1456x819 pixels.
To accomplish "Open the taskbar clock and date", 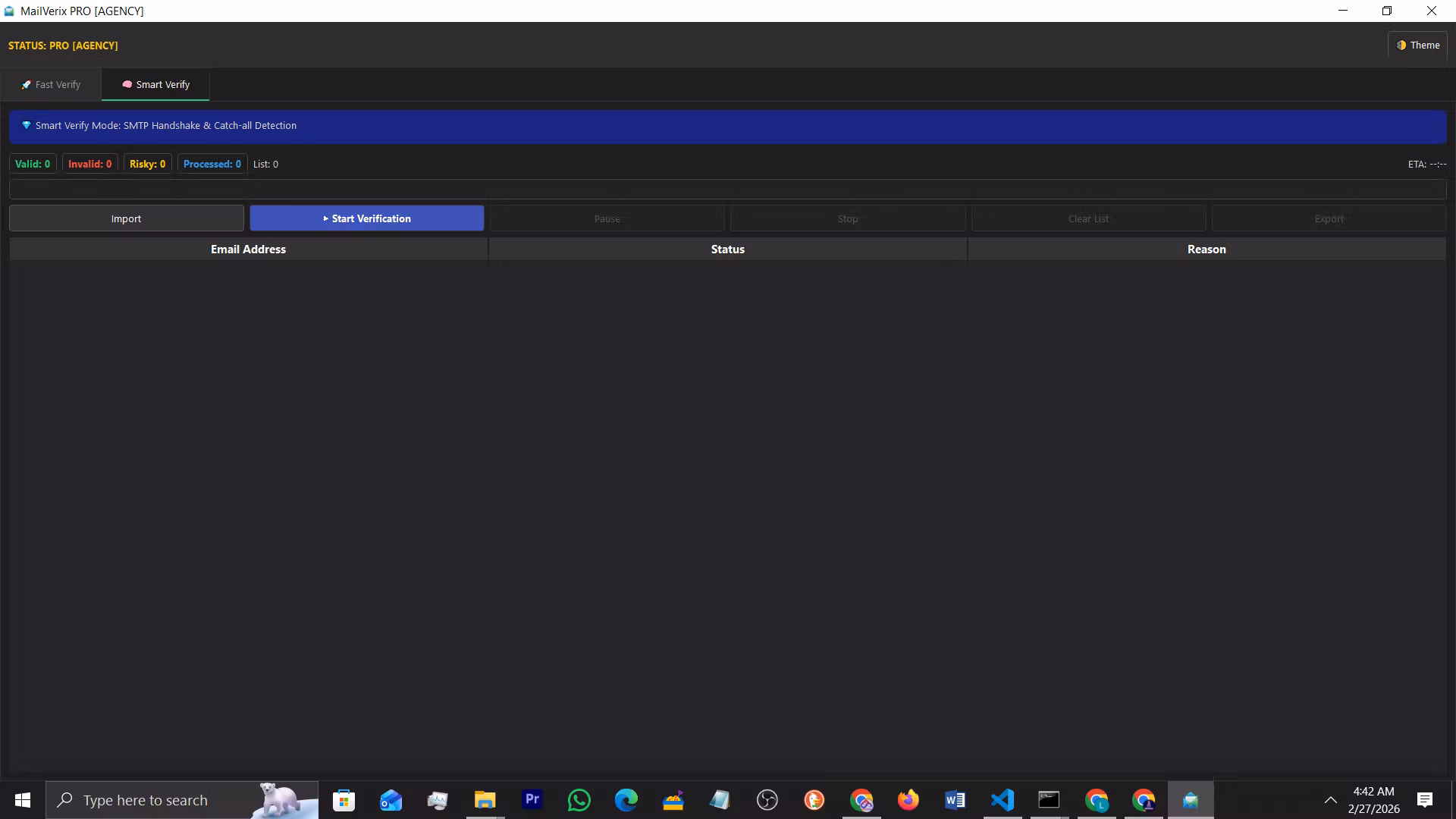I will pyautogui.click(x=1373, y=800).
